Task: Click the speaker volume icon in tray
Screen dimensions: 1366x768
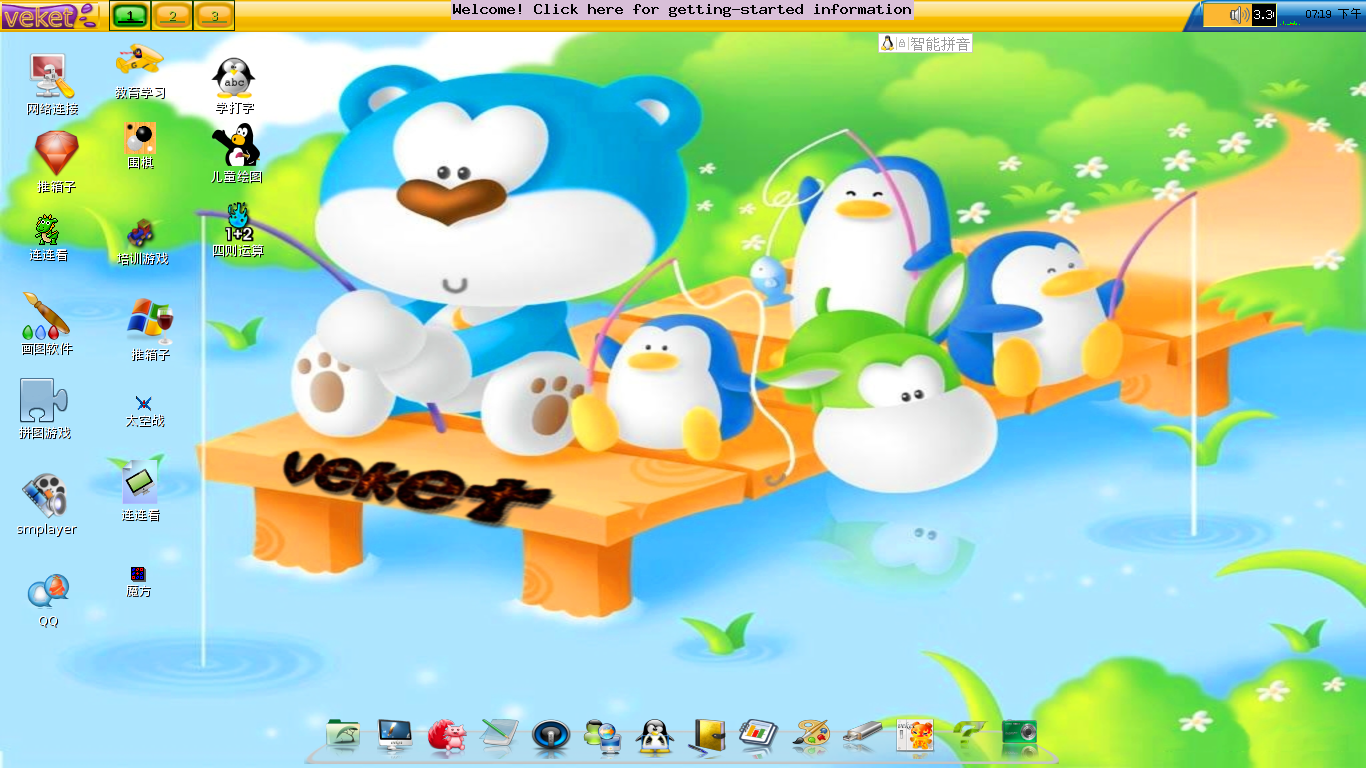Action: coord(1240,15)
